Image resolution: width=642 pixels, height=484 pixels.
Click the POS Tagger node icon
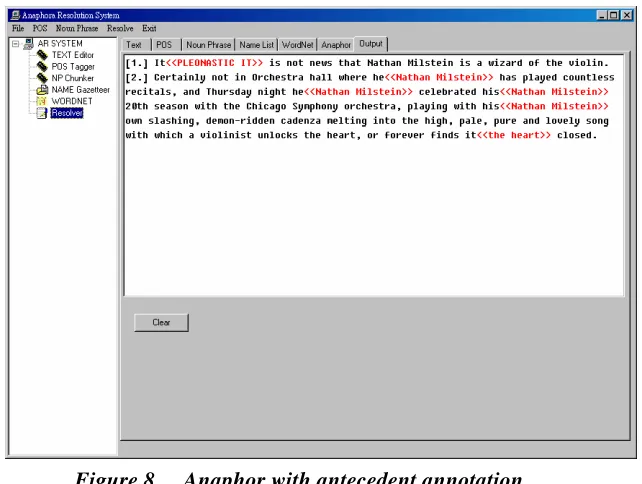[x=42, y=66]
